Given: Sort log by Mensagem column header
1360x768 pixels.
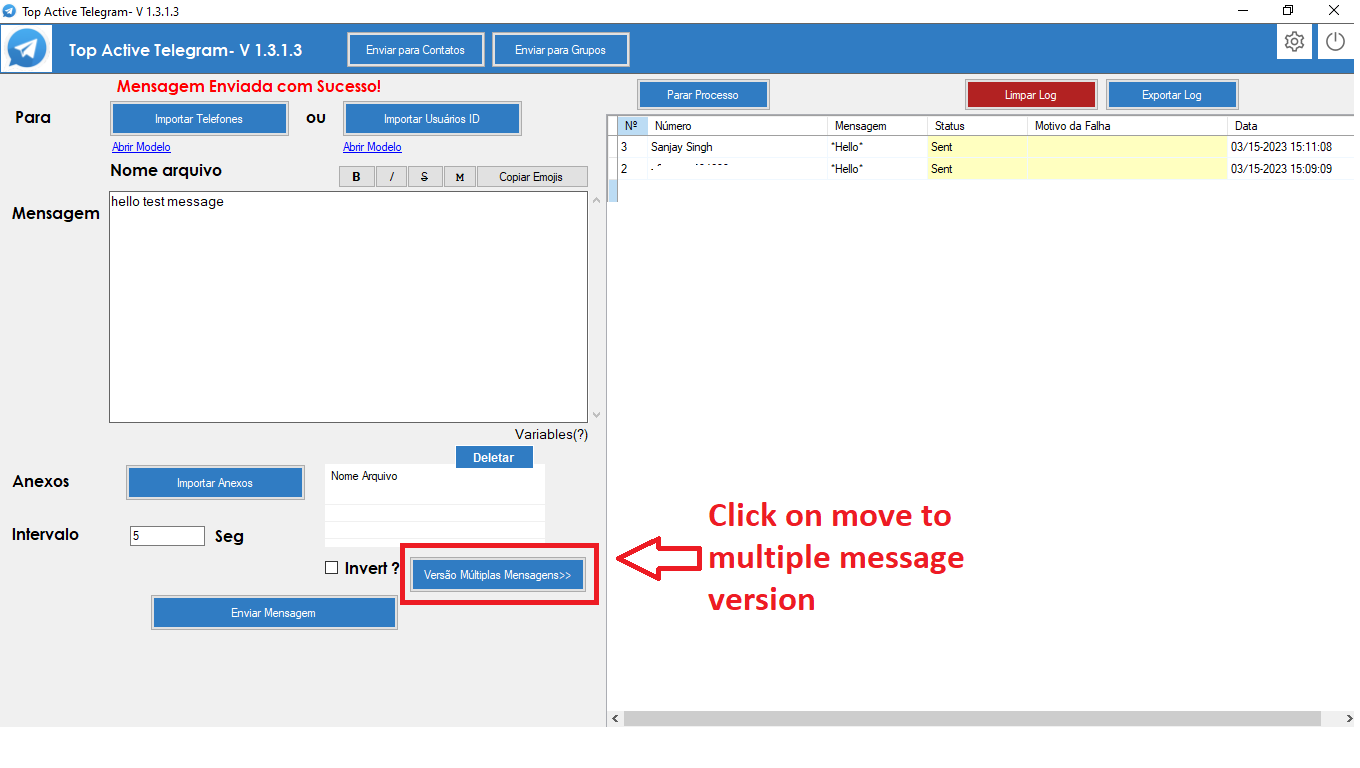Looking at the screenshot, I should (878, 126).
